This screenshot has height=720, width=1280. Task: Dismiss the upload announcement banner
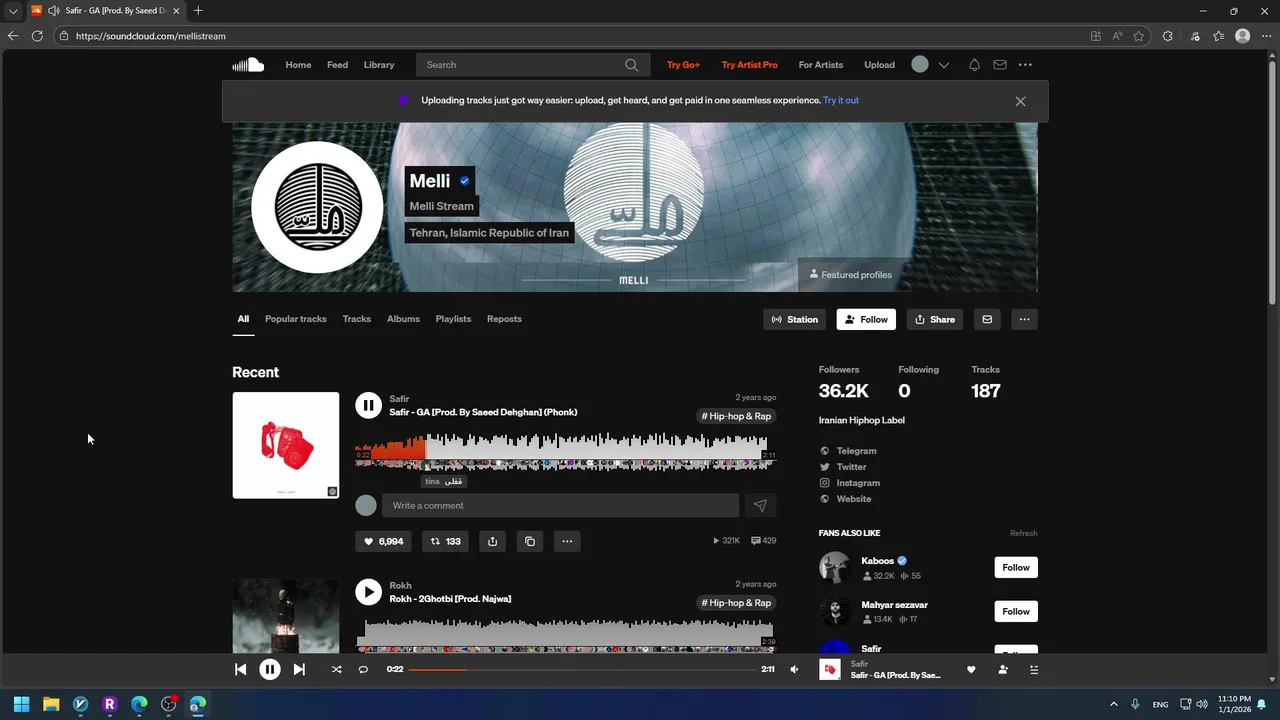tap(1020, 101)
